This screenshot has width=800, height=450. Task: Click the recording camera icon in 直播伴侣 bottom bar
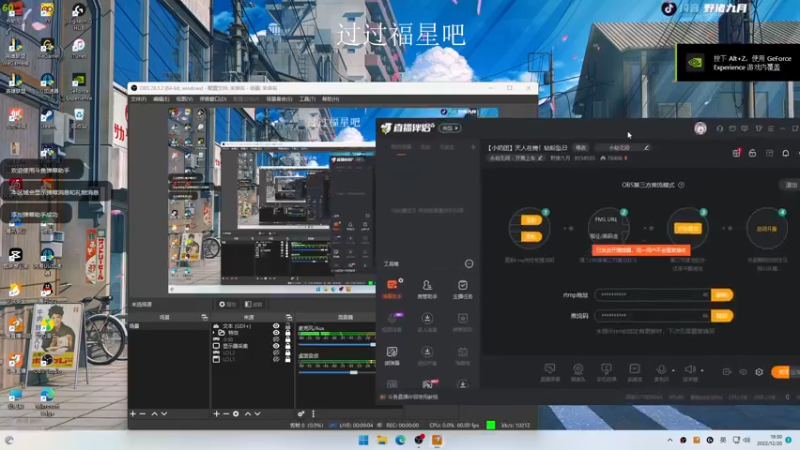point(727,372)
